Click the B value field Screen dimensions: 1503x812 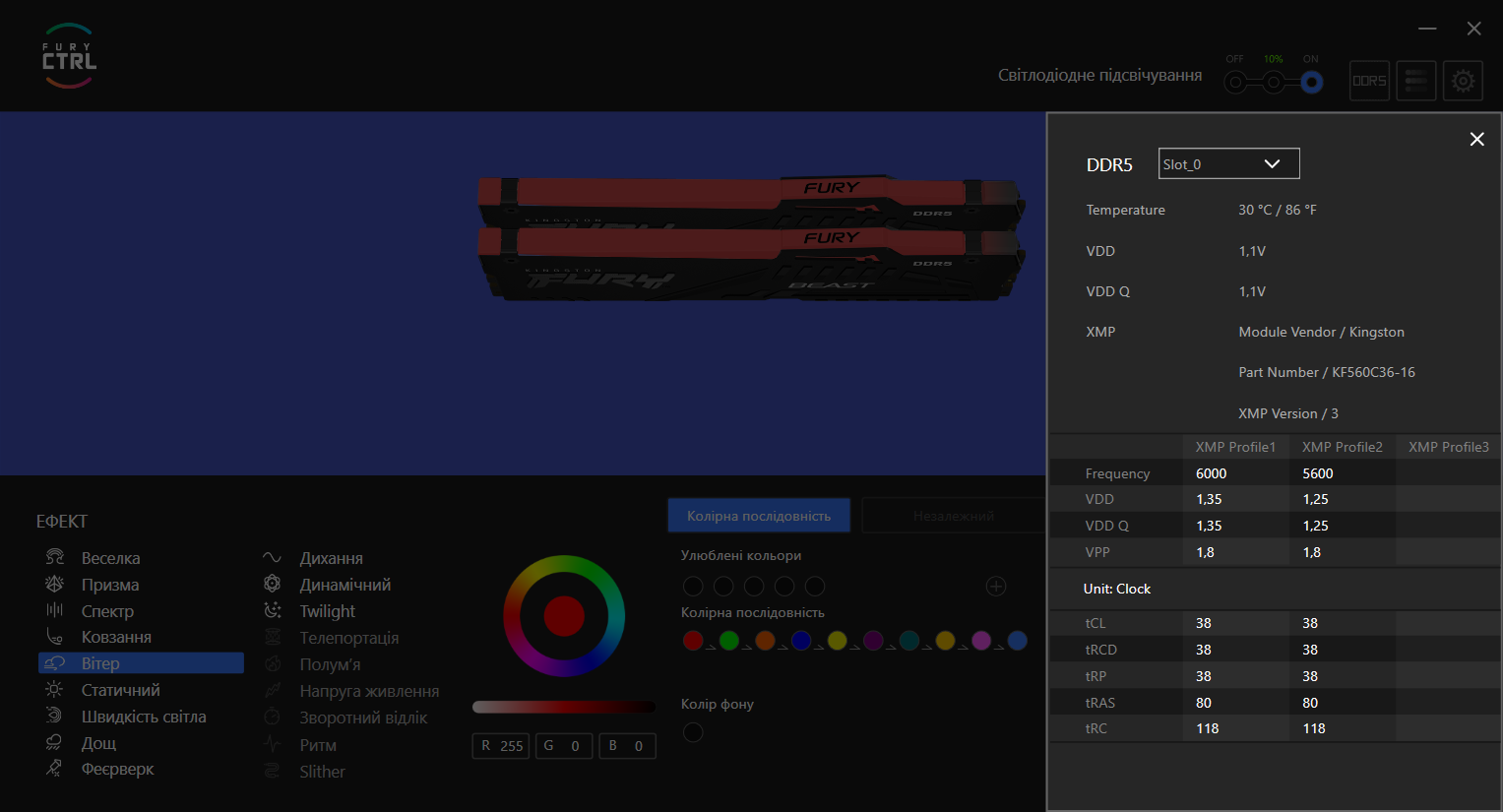(627, 746)
